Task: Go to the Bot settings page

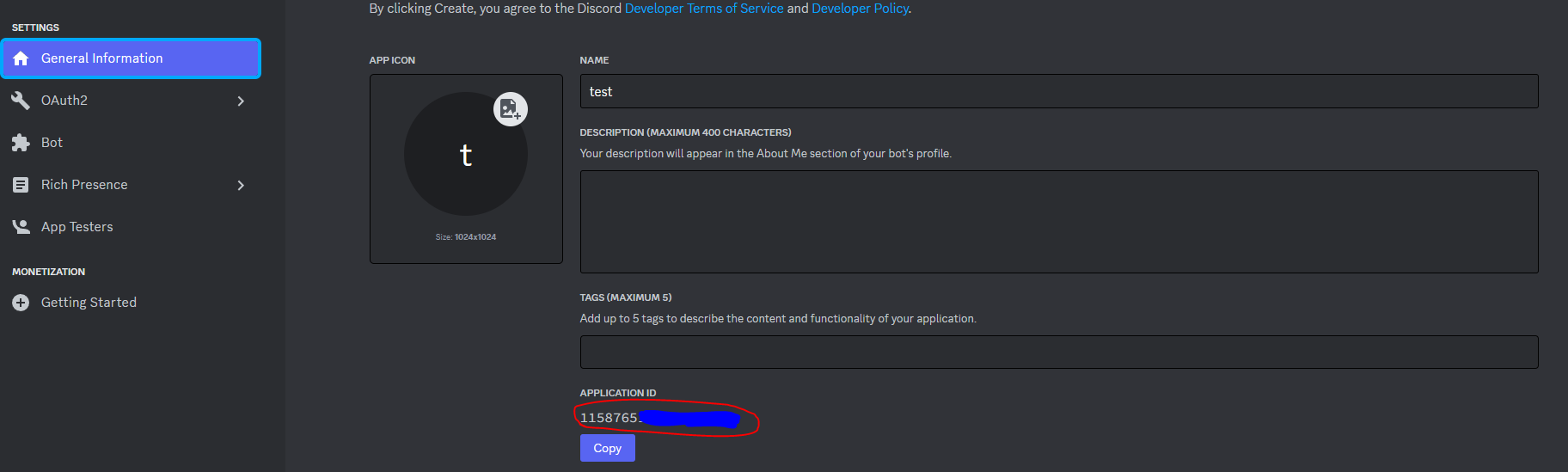Action: pyautogui.click(x=131, y=143)
